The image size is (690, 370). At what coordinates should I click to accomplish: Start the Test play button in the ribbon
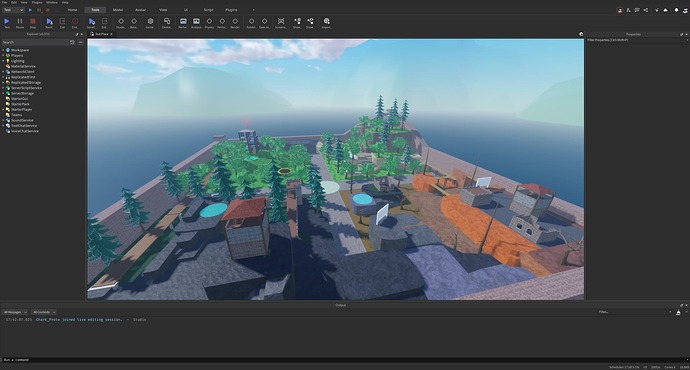point(7,23)
